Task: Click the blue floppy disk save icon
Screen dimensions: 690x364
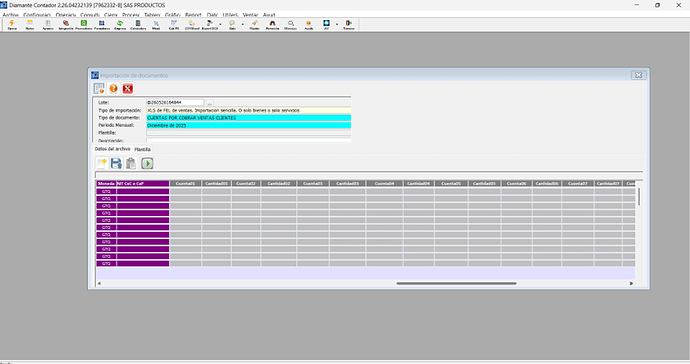Action: click(x=116, y=163)
